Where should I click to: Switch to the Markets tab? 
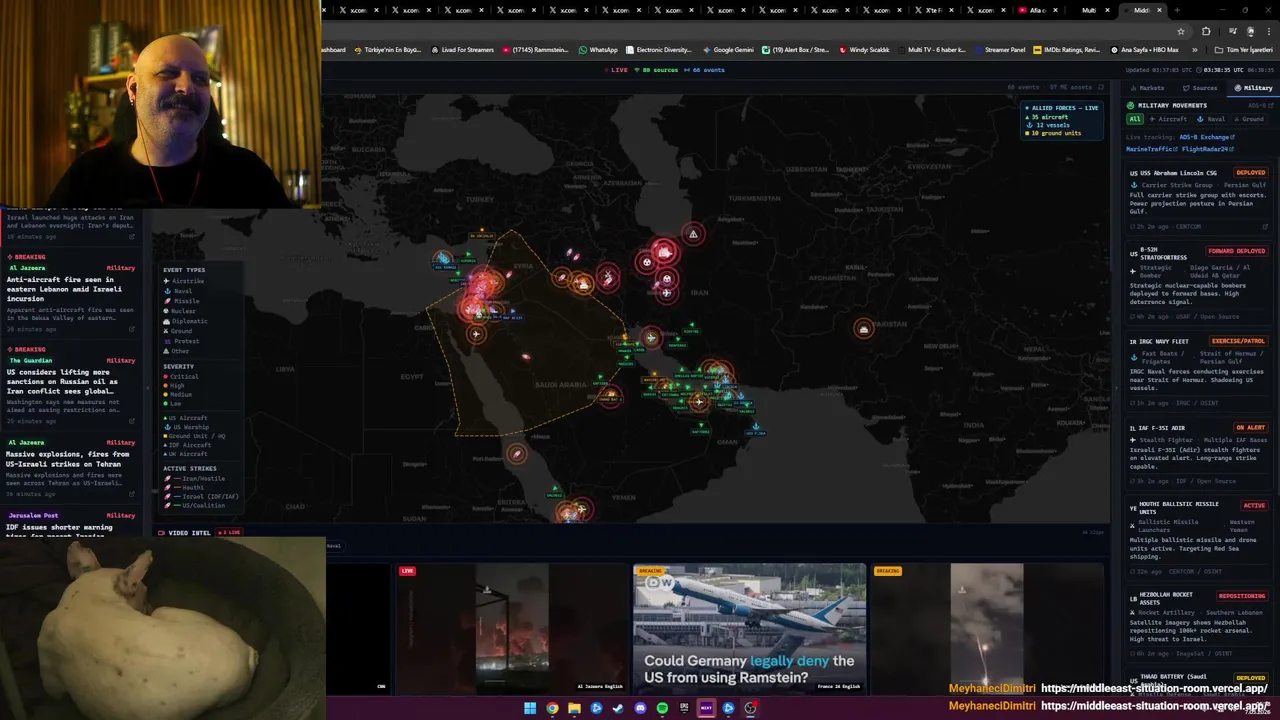(1147, 88)
